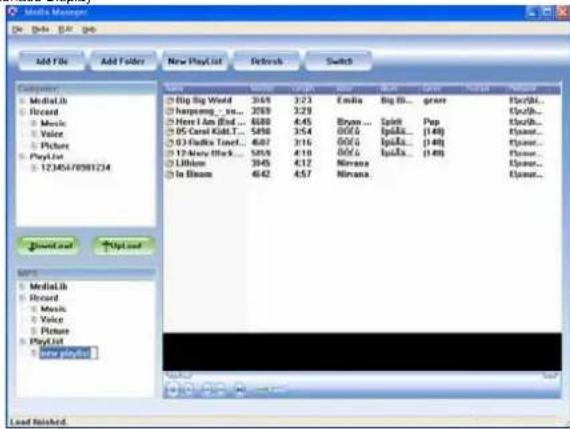Screen dimensions: 570x429
Task: Click the green DownLoad button
Action: click(48, 246)
